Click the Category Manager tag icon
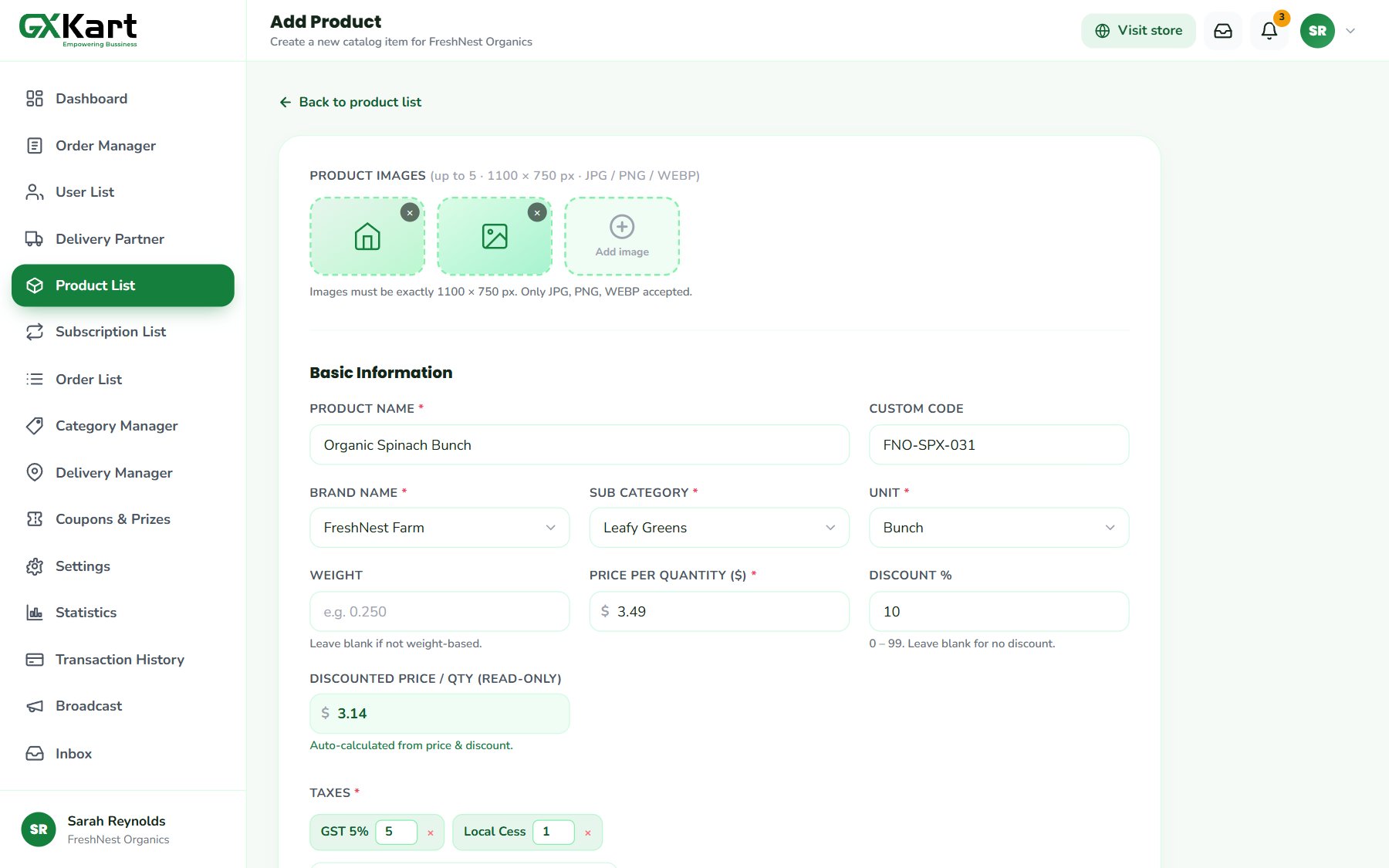Viewport: 1389px width, 868px height. (35, 426)
